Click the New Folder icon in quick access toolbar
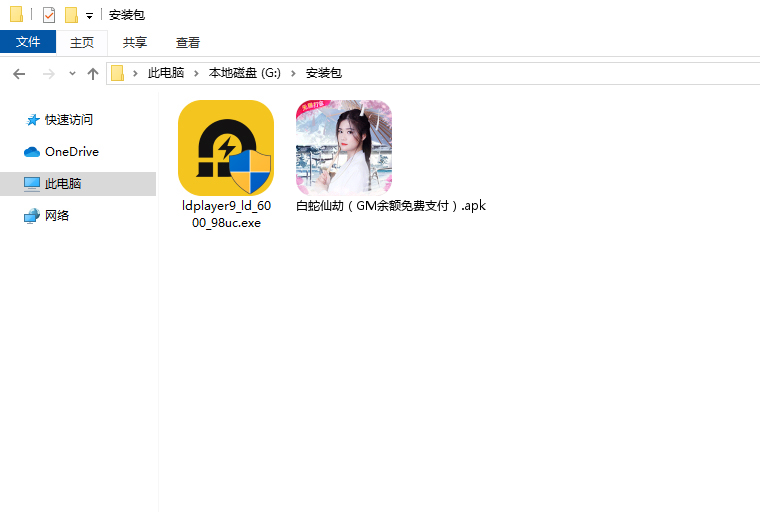Viewport: 760px width, 512px height. (x=71, y=15)
